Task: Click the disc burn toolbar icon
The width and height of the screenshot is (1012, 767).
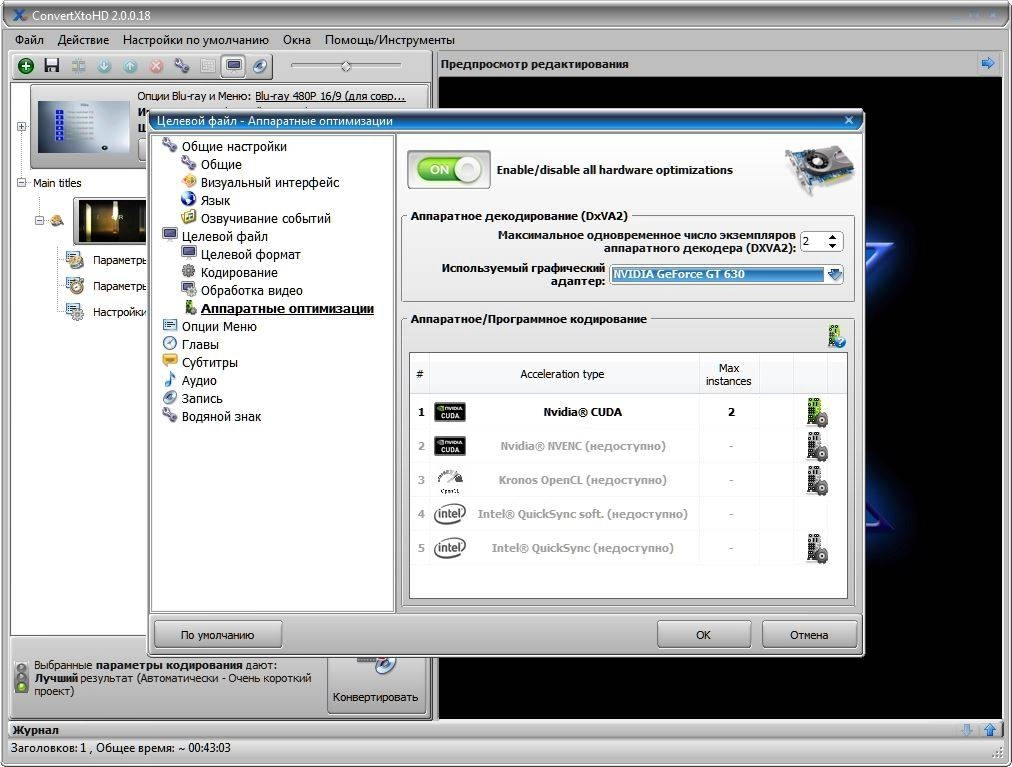Action: click(x=259, y=66)
